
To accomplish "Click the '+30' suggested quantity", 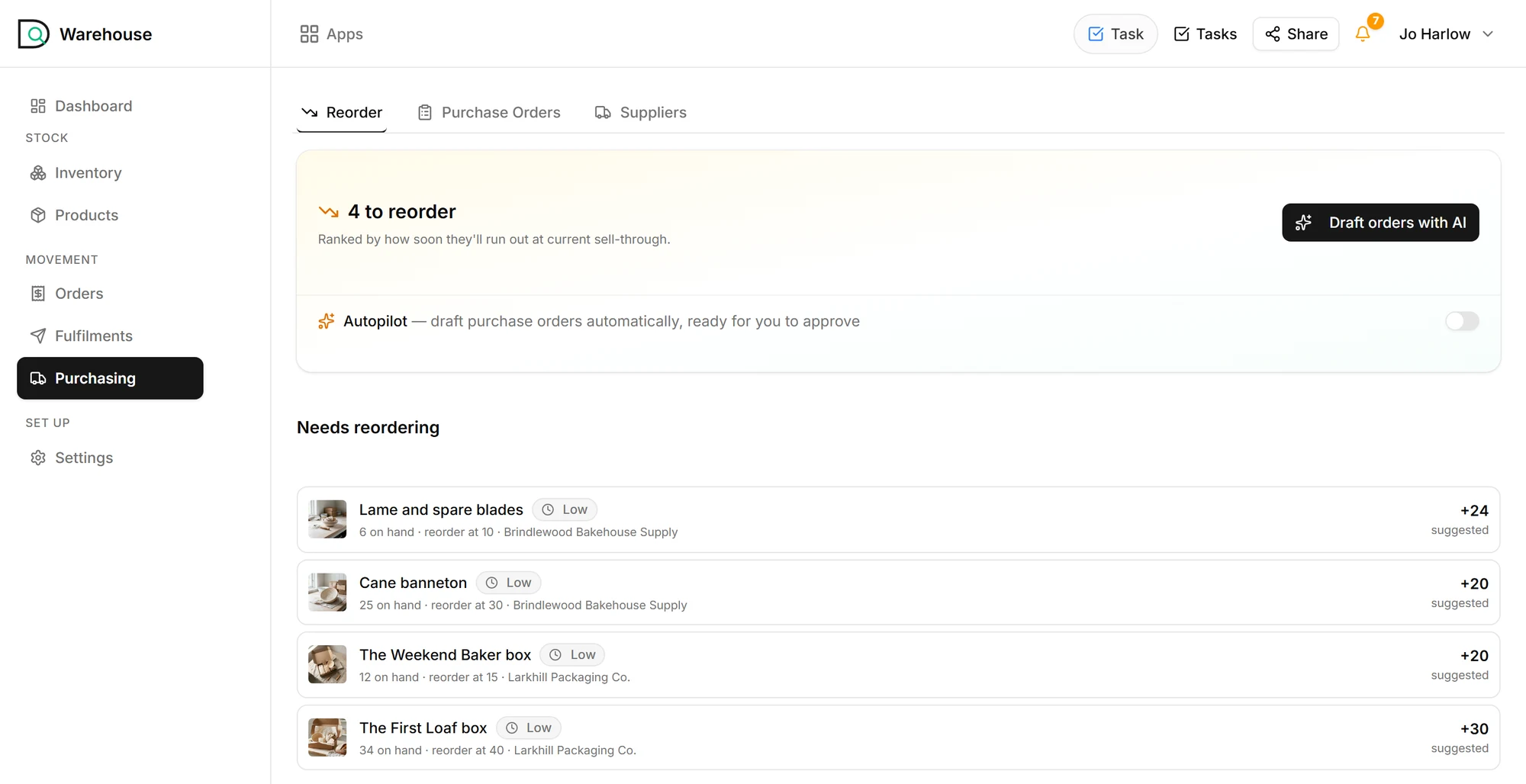I will 1474,729.
